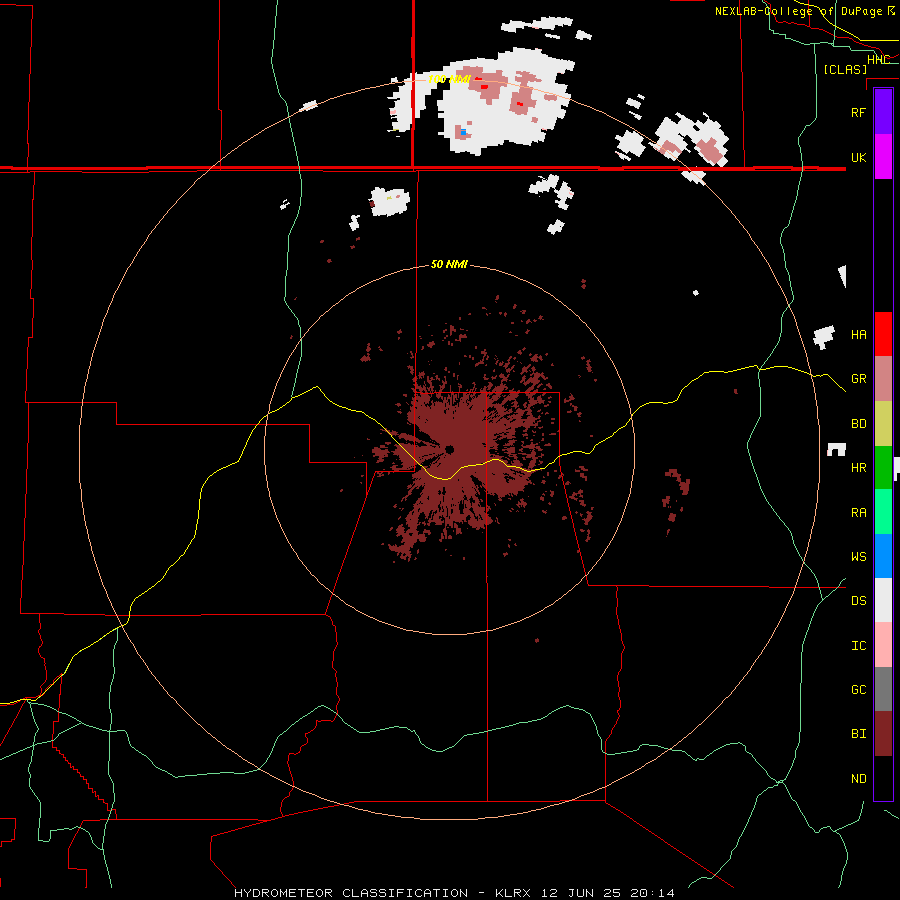Image resolution: width=900 pixels, height=900 pixels.
Task: Click the 'RF' legend label
Action: tap(858, 112)
